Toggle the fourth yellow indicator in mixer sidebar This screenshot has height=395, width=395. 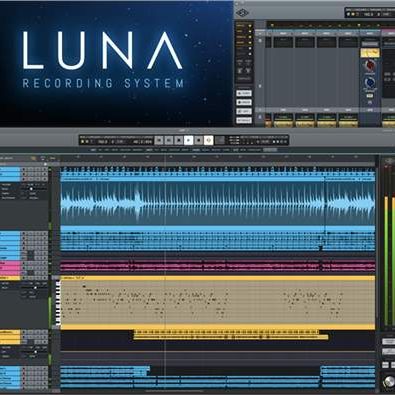coord(250,43)
